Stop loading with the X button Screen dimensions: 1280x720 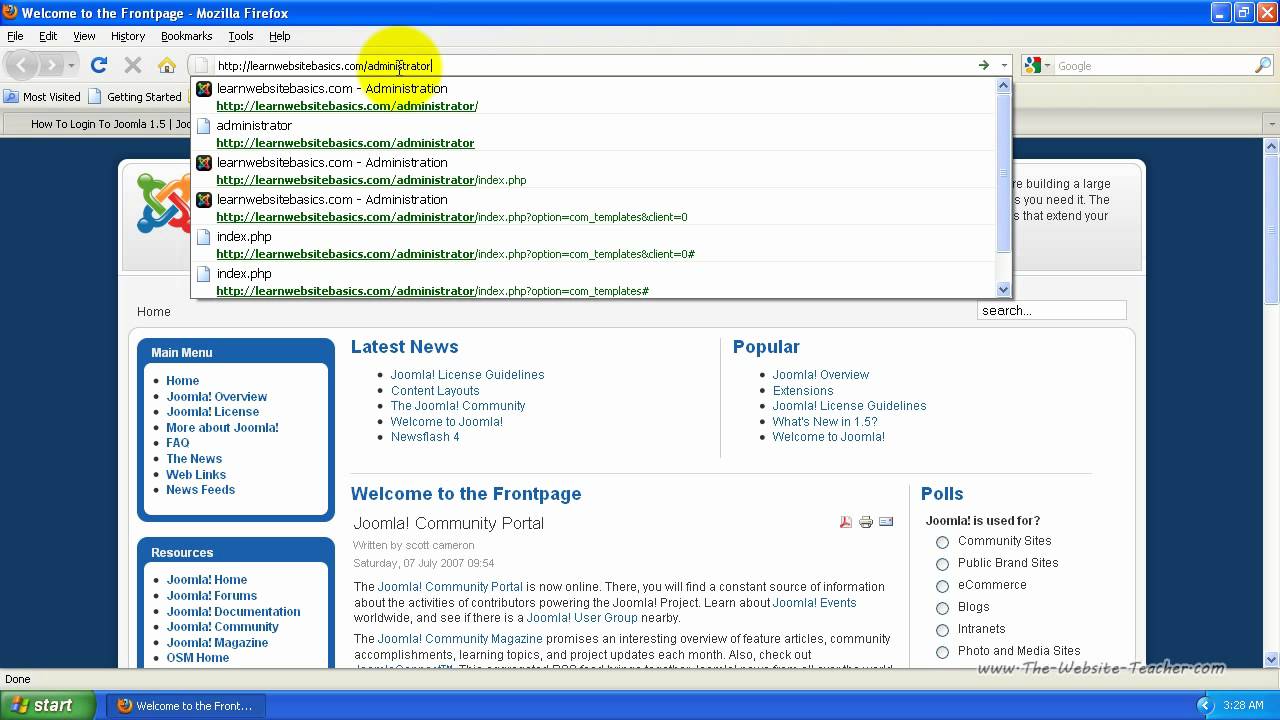[132, 65]
